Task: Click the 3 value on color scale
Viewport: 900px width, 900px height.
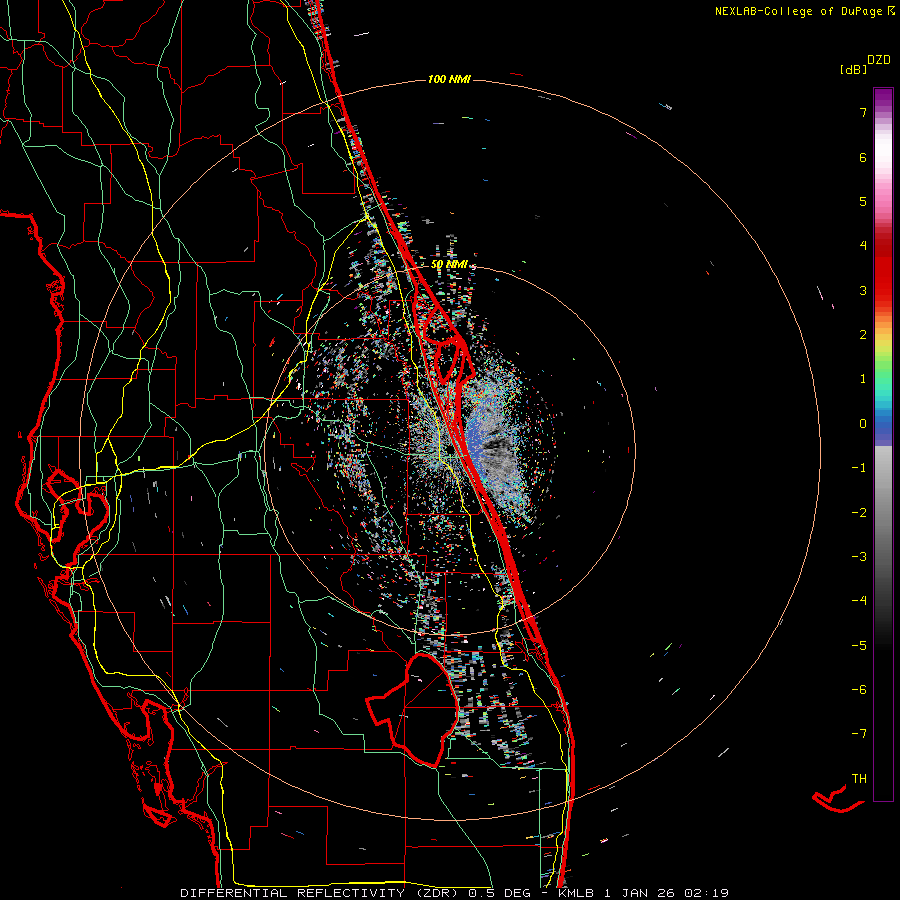Action: pos(863,290)
